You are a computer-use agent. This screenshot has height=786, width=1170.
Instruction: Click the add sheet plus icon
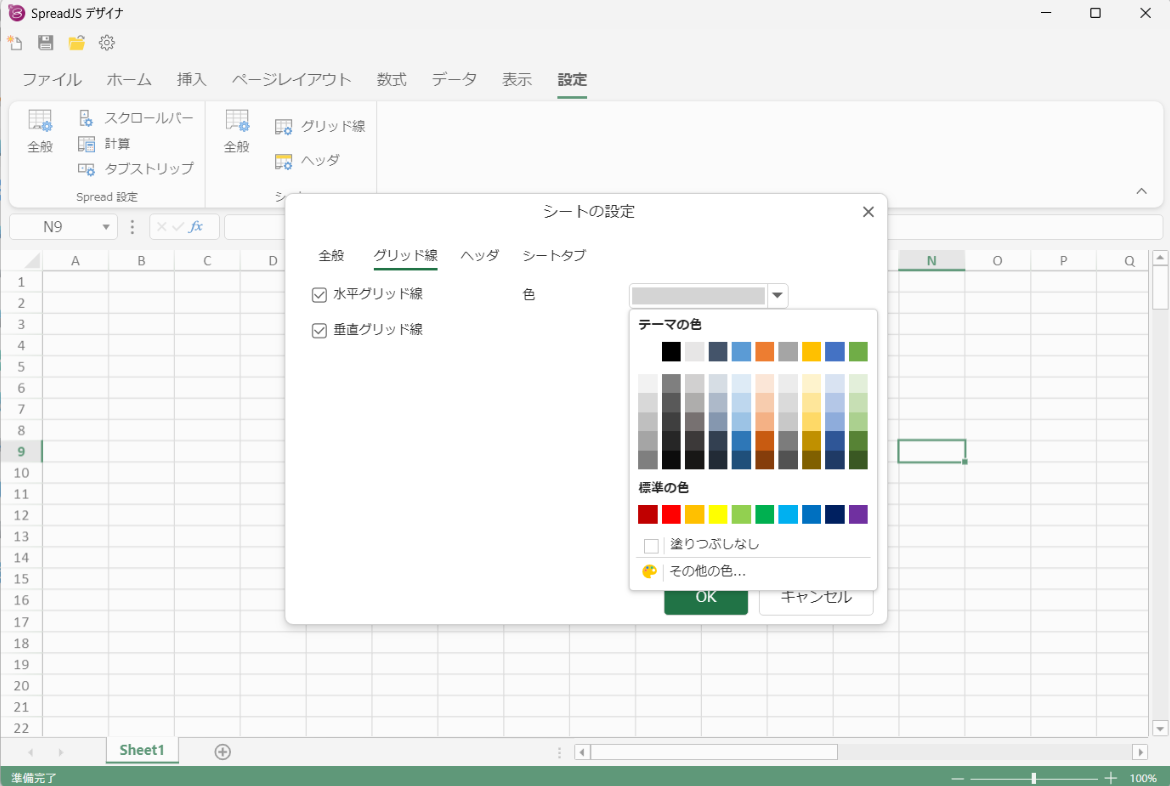click(x=222, y=752)
